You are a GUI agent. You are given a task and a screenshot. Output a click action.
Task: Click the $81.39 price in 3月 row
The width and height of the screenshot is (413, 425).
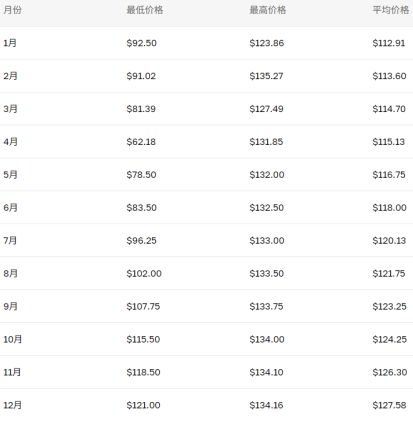click(x=141, y=109)
